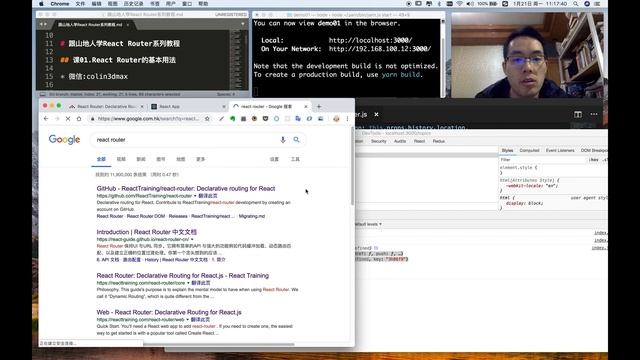Open GitHub ReactTraining/react-router result link

tap(186, 189)
